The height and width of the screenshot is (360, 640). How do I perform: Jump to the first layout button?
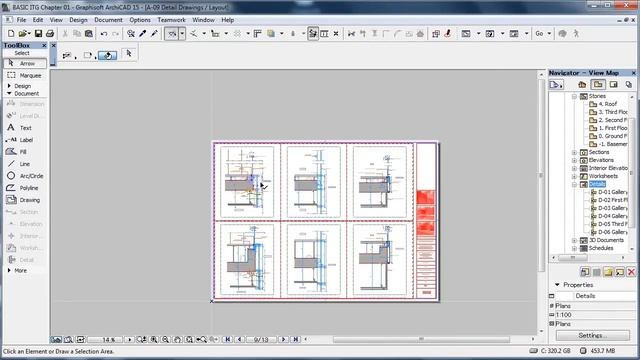(228, 339)
